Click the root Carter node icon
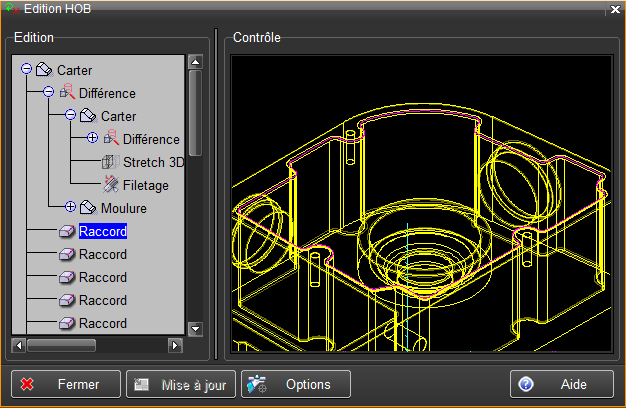This screenshot has width=626, height=408. tap(44, 70)
